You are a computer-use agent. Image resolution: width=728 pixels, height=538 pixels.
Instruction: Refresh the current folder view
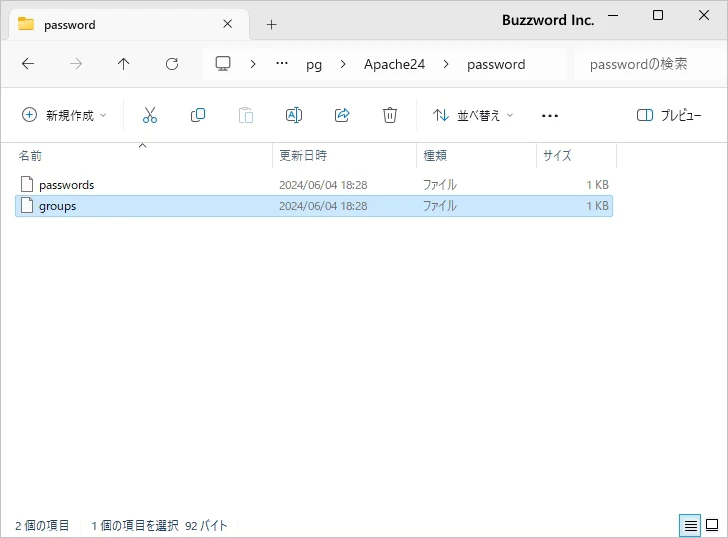[172, 64]
